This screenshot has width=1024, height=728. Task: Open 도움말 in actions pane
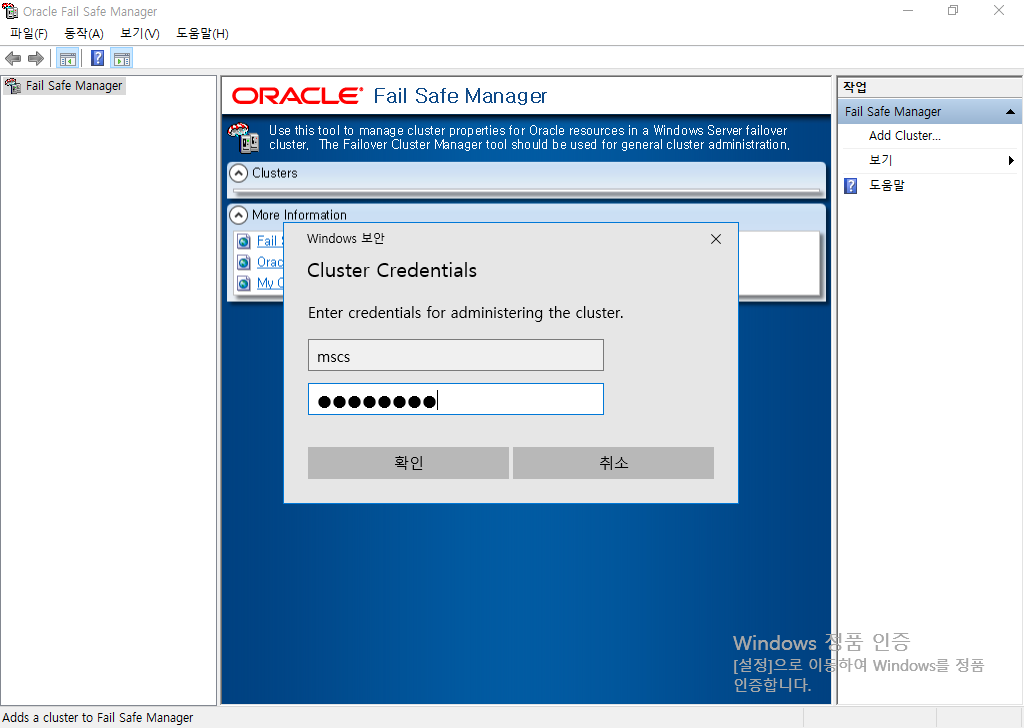[x=886, y=185]
